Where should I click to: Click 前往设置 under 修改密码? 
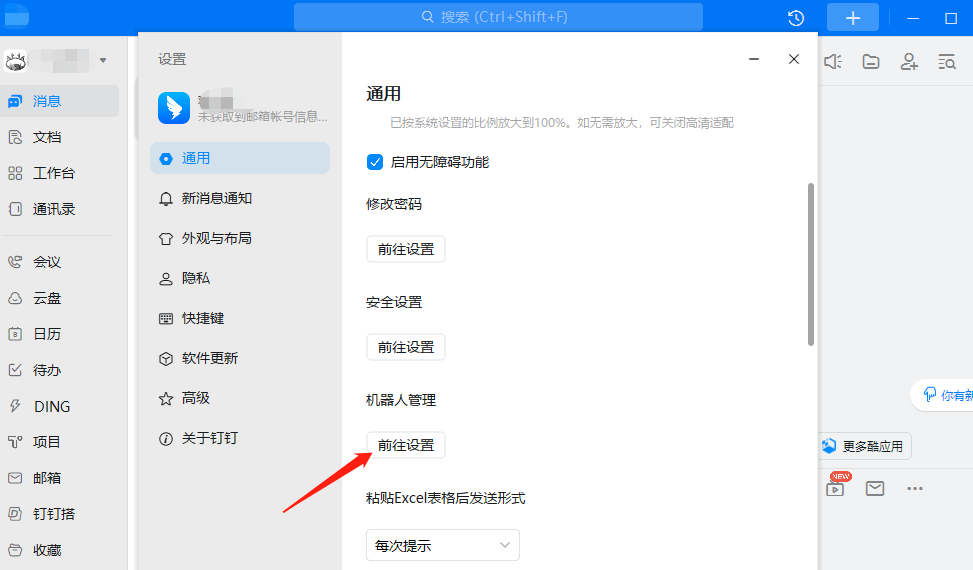click(406, 249)
